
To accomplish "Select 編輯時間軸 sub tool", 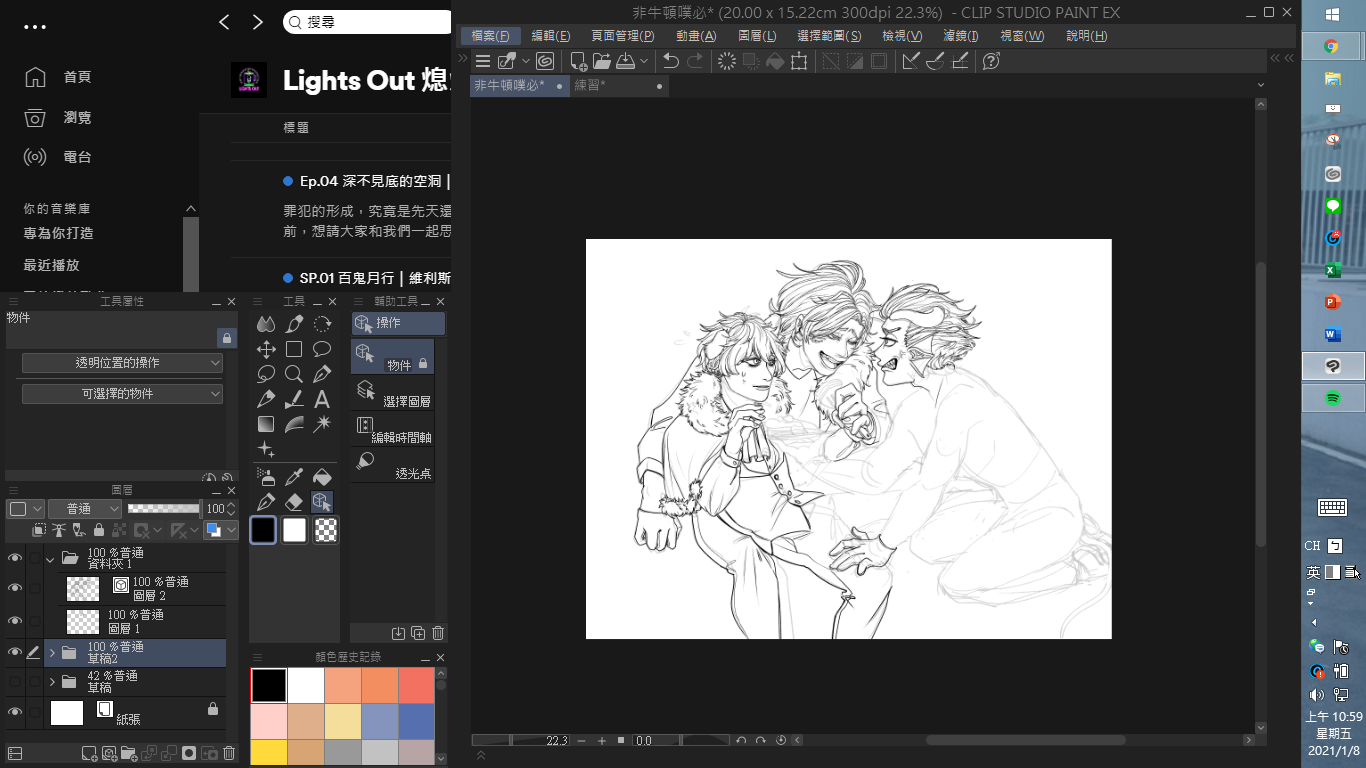I will click(393, 429).
